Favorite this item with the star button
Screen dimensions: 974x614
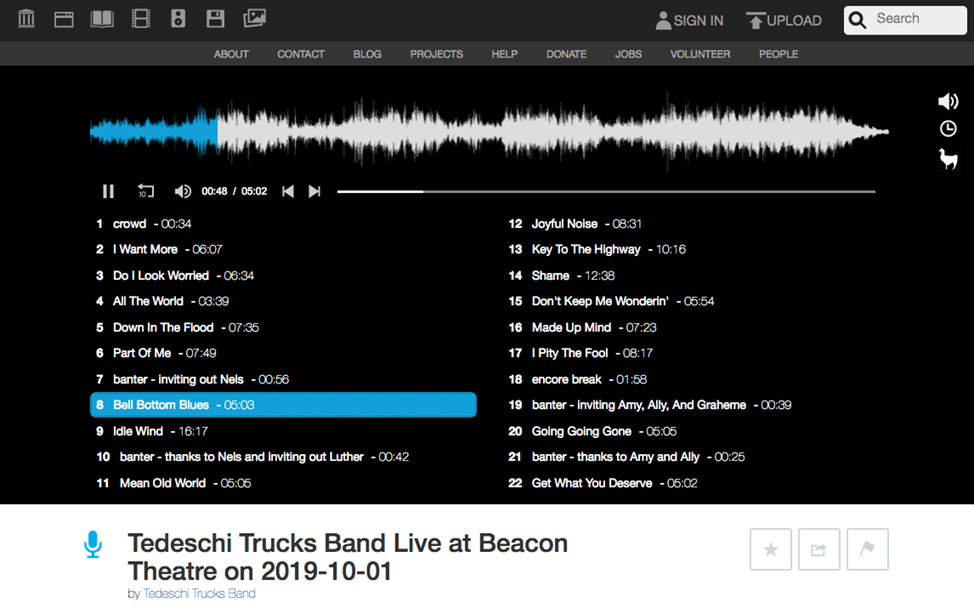click(770, 549)
